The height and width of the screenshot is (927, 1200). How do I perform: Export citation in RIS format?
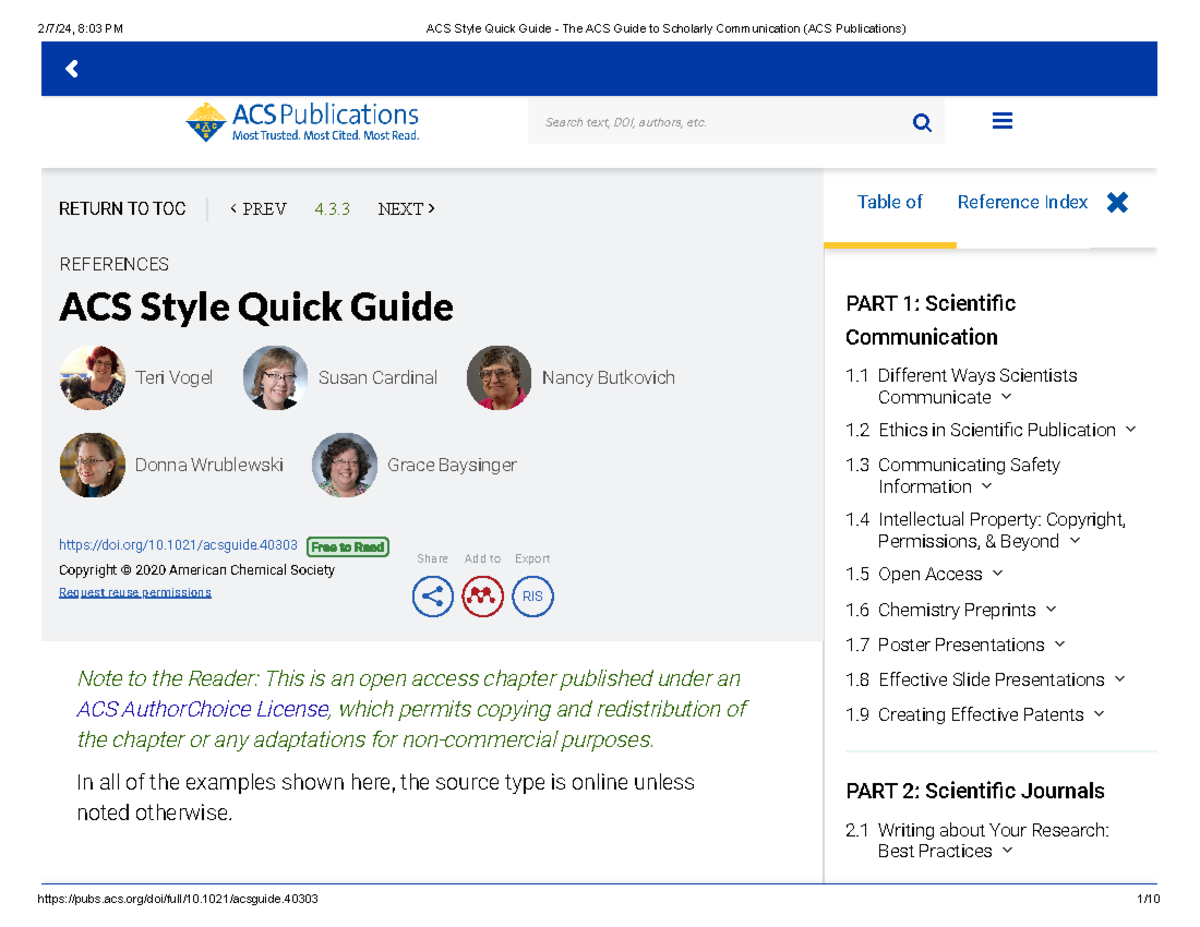tap(532, 596)
